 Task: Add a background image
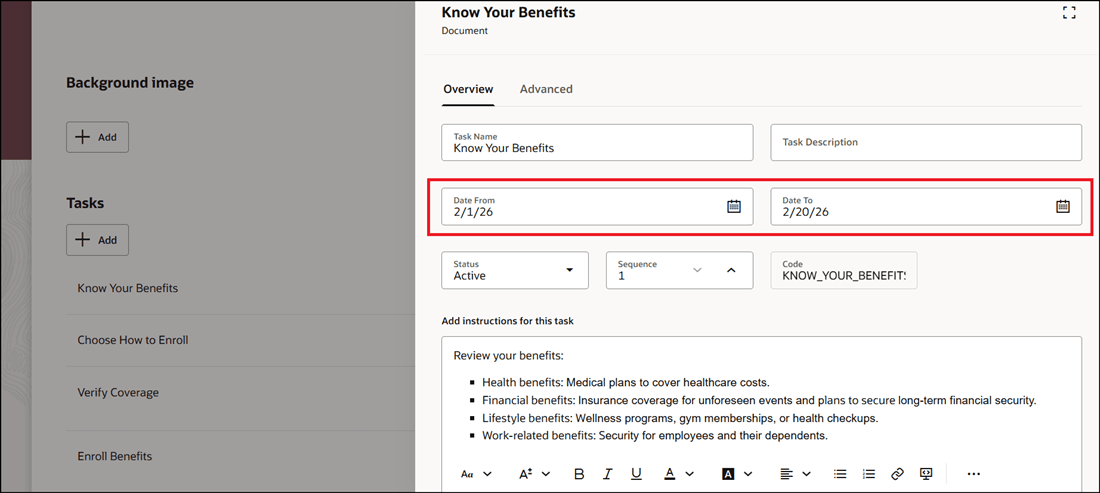tap(97, 137)
